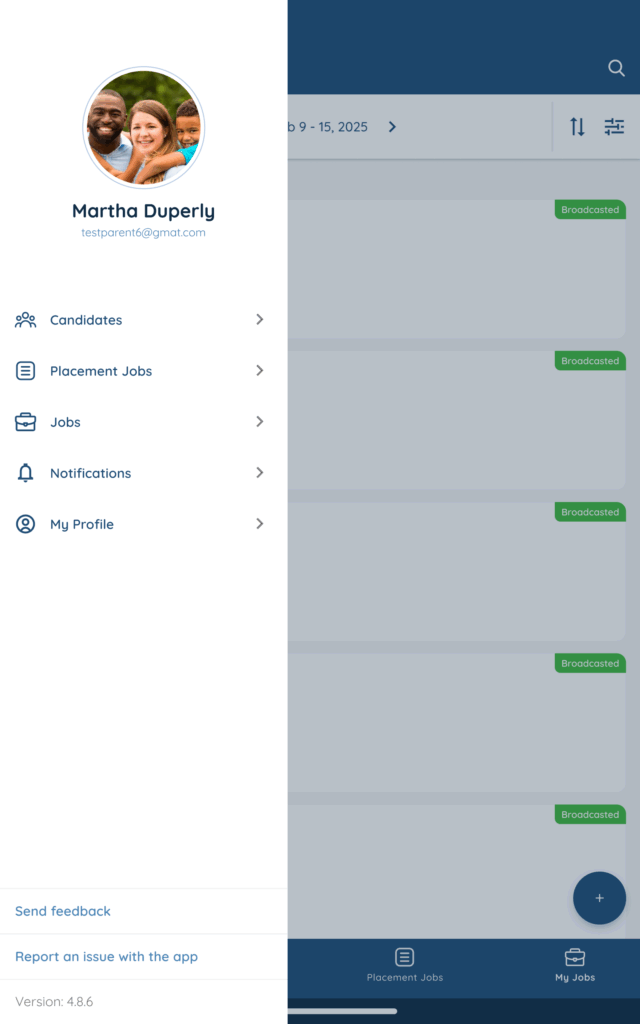Image resolution: width=640 pixels, height=1024 pixels.
Task: Select the Jobs menu item
Action: click(65, 422)
